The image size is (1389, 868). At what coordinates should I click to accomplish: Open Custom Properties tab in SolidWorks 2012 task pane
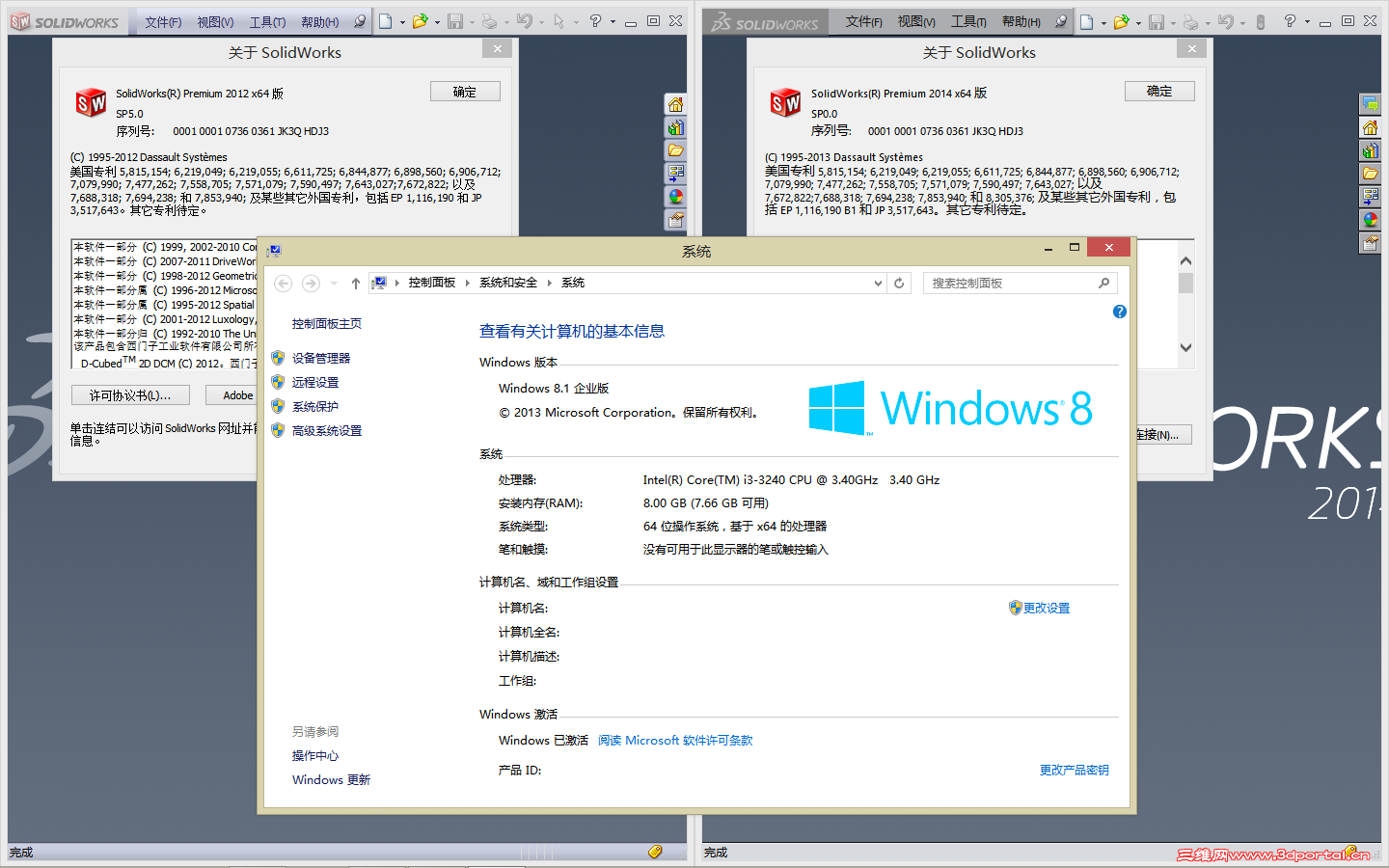[x=676, y=220]
